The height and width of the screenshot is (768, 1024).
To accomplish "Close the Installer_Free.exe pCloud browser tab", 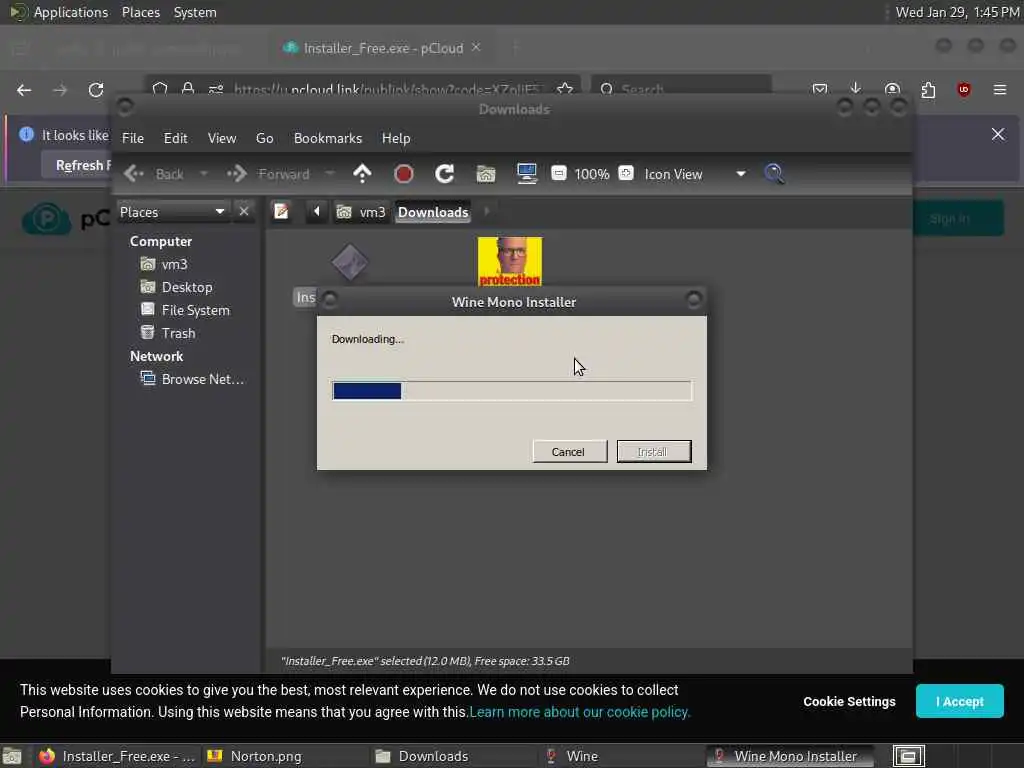I will click(476, 47).
